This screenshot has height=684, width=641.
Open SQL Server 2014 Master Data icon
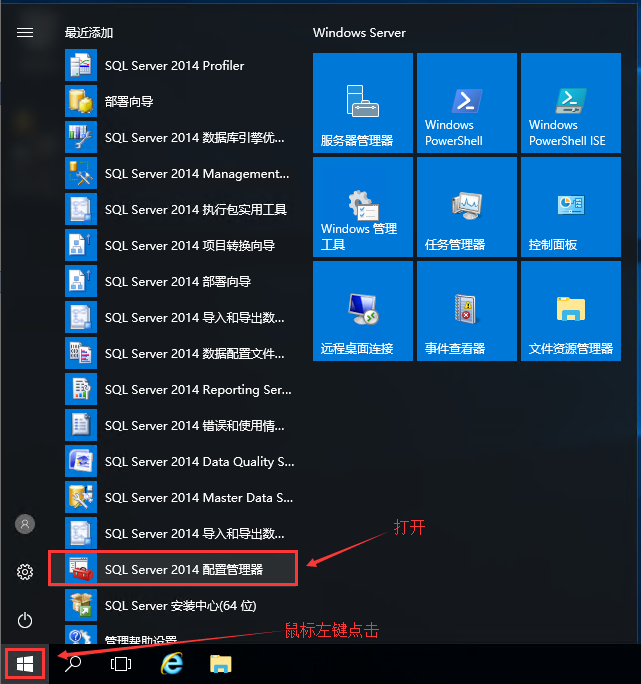[81, 497]
